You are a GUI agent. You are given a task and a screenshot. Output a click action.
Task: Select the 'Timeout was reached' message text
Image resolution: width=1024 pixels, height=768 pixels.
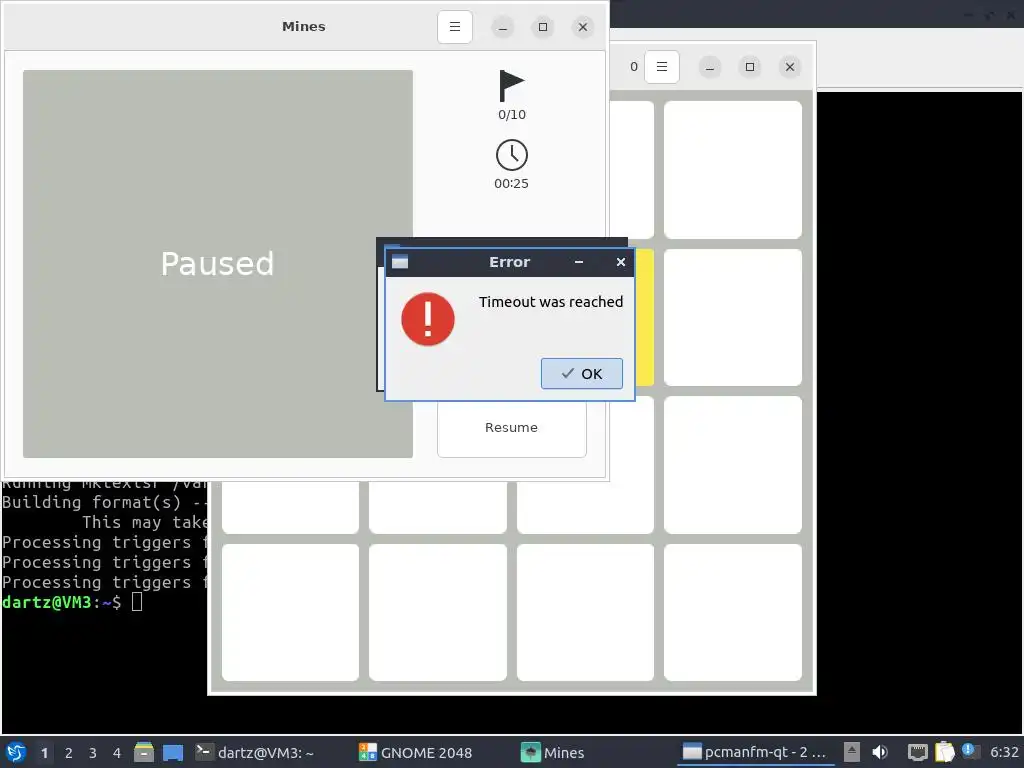[551, 302]
